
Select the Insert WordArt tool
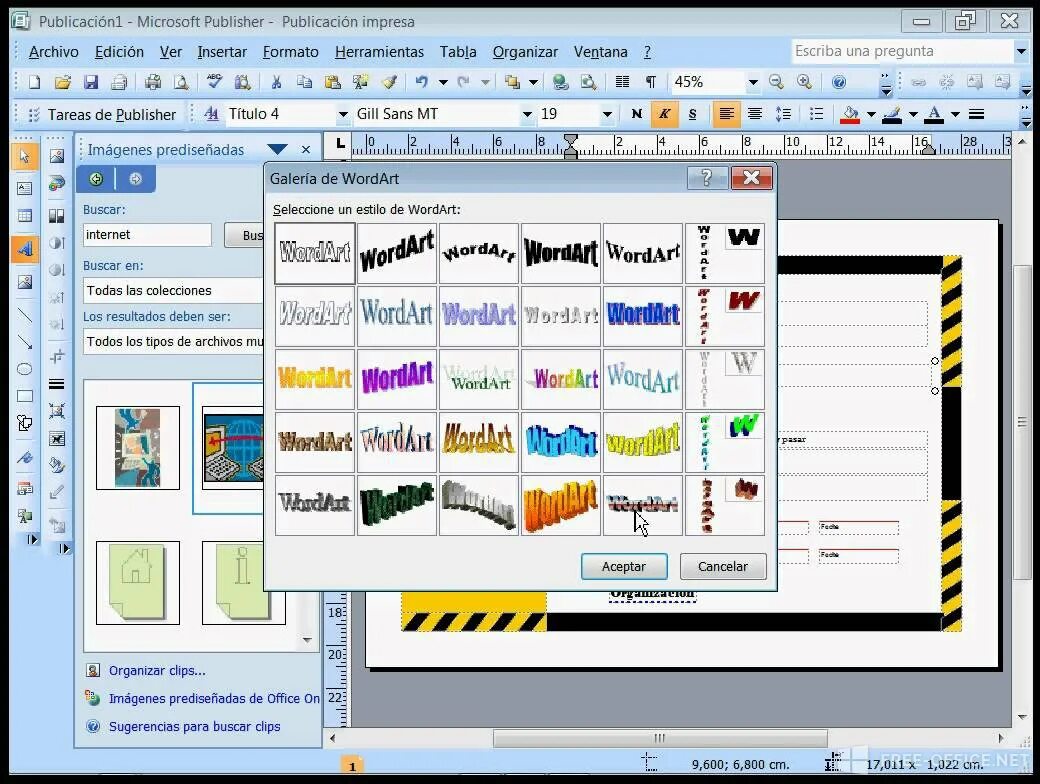click(25, 249)
